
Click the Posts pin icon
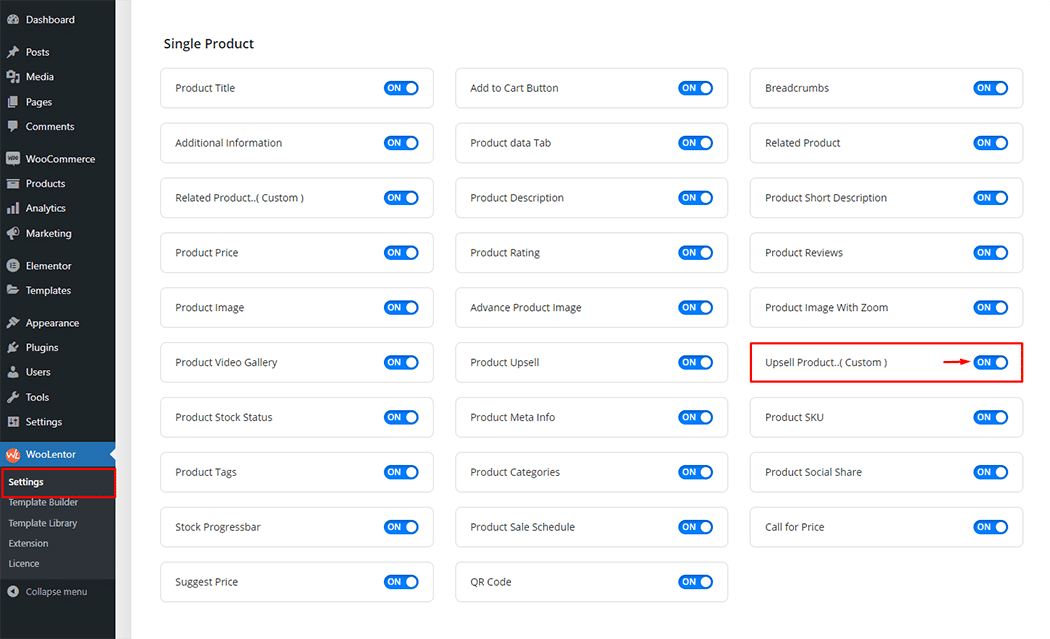click(x=13, y=52)
